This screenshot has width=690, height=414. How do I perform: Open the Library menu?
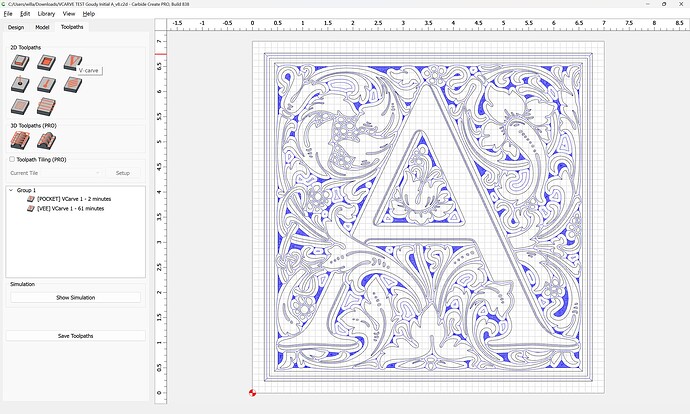[x=46, y=14]
